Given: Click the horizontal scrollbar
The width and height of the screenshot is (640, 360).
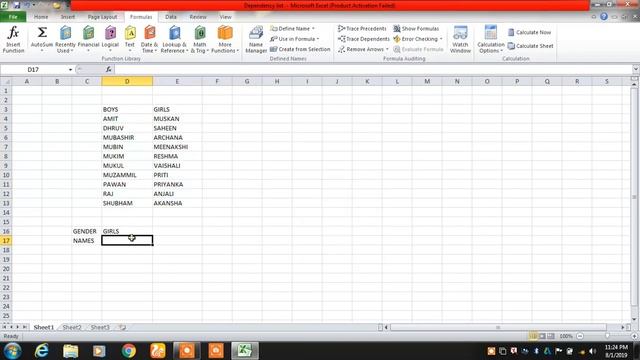Looking at the screenshot, I should (x=498, y=327).
